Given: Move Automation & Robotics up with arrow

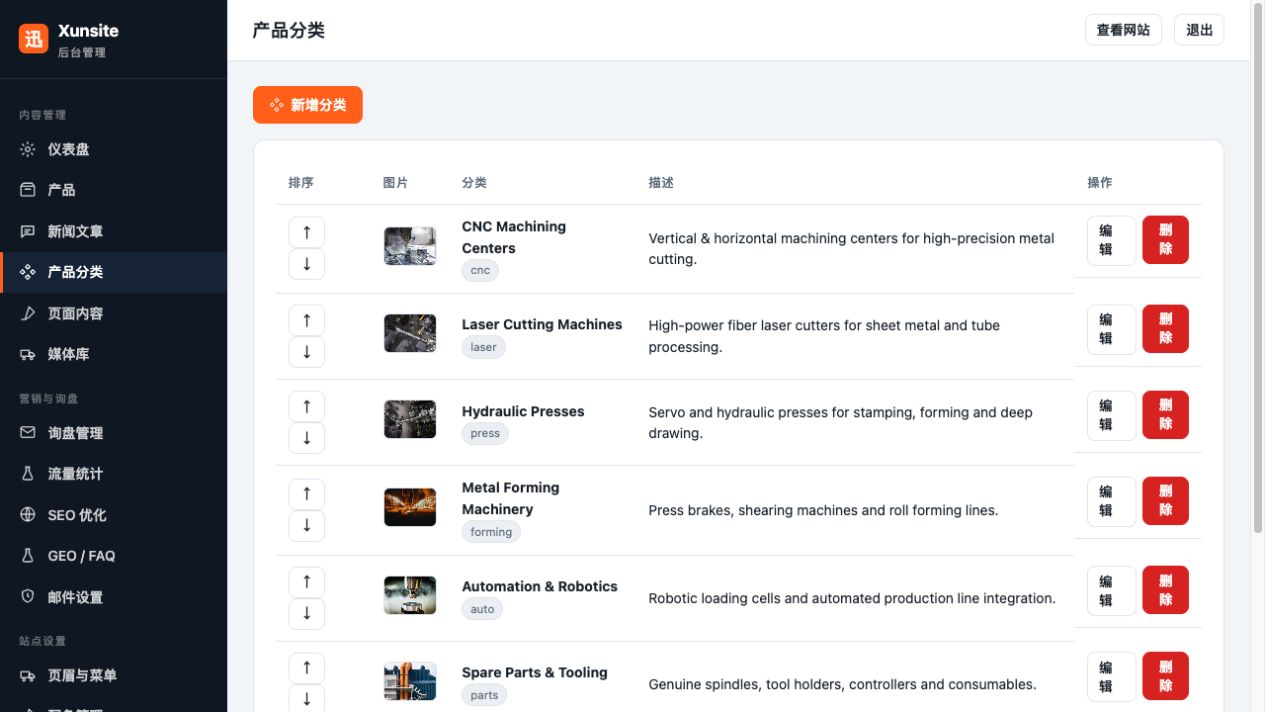Looking at the screenshot, I should [x=306, y=581].
